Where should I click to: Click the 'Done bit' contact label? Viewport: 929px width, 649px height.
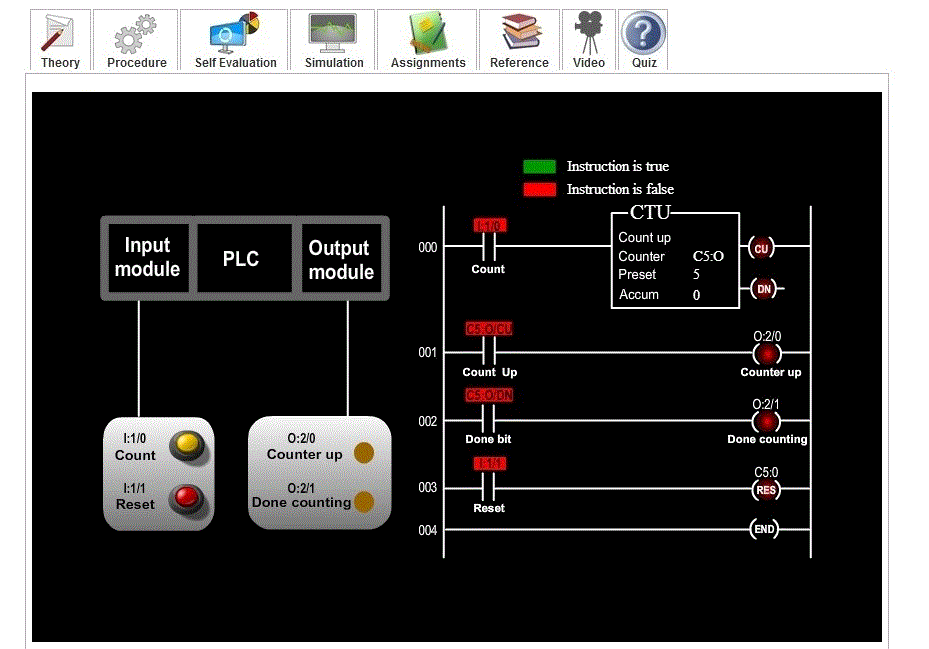(488, 439)
